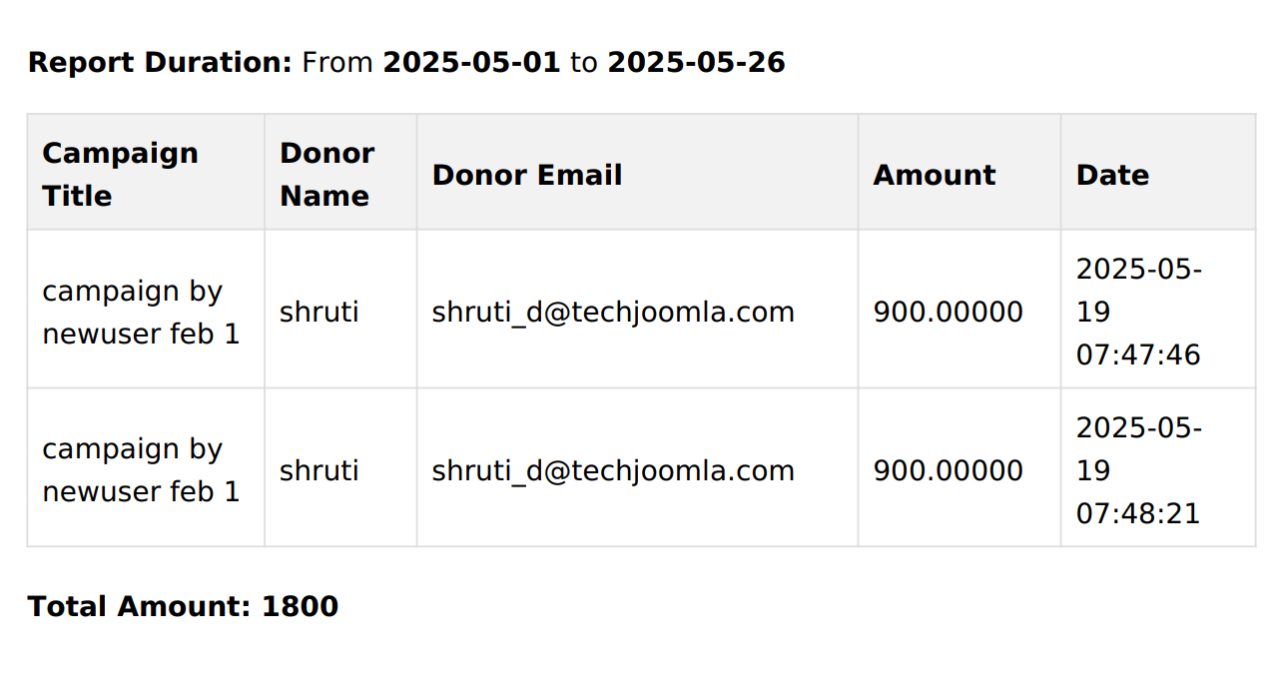Screen dimensions: 1280x698
Task: Click the Report Duration label
Action: tap(160, 63)
